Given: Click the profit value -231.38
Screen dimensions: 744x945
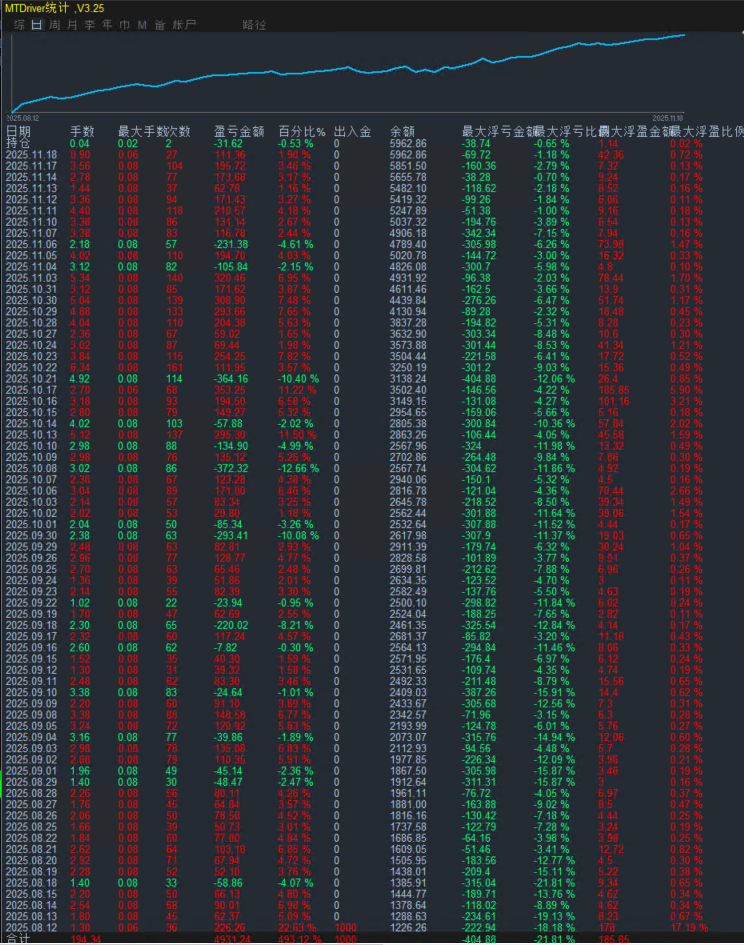Looking at the screenshot, I should [230, 245].
